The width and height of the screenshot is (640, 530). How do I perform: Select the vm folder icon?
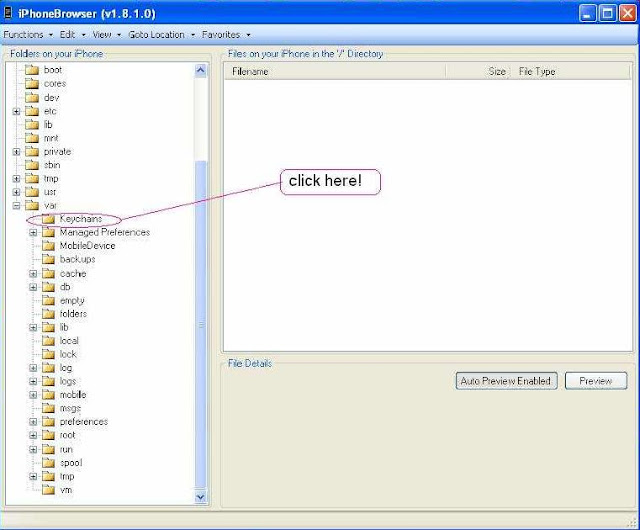click(x=49, y=490)
